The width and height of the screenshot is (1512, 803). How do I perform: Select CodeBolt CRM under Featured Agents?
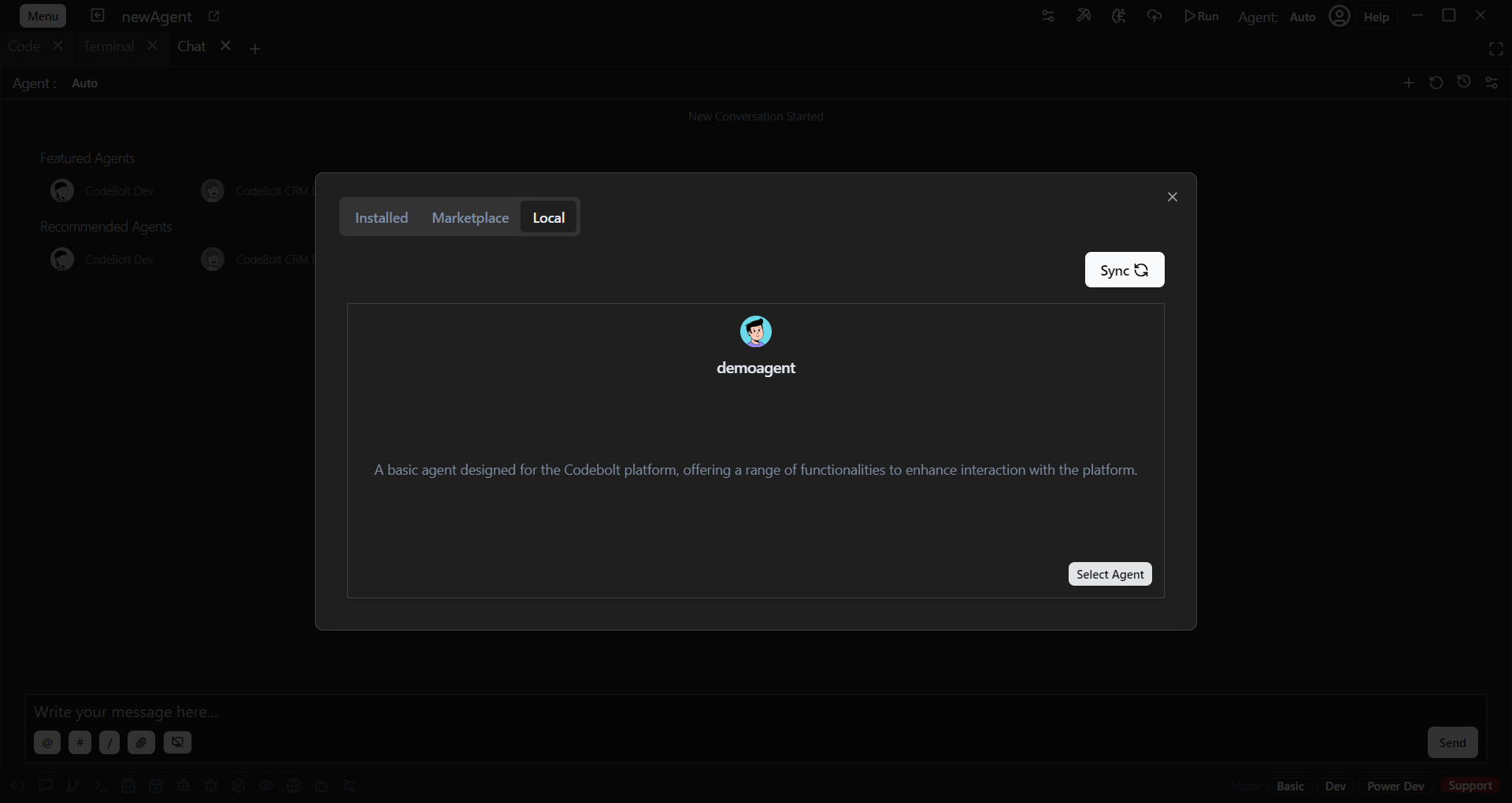coord(258,191)
